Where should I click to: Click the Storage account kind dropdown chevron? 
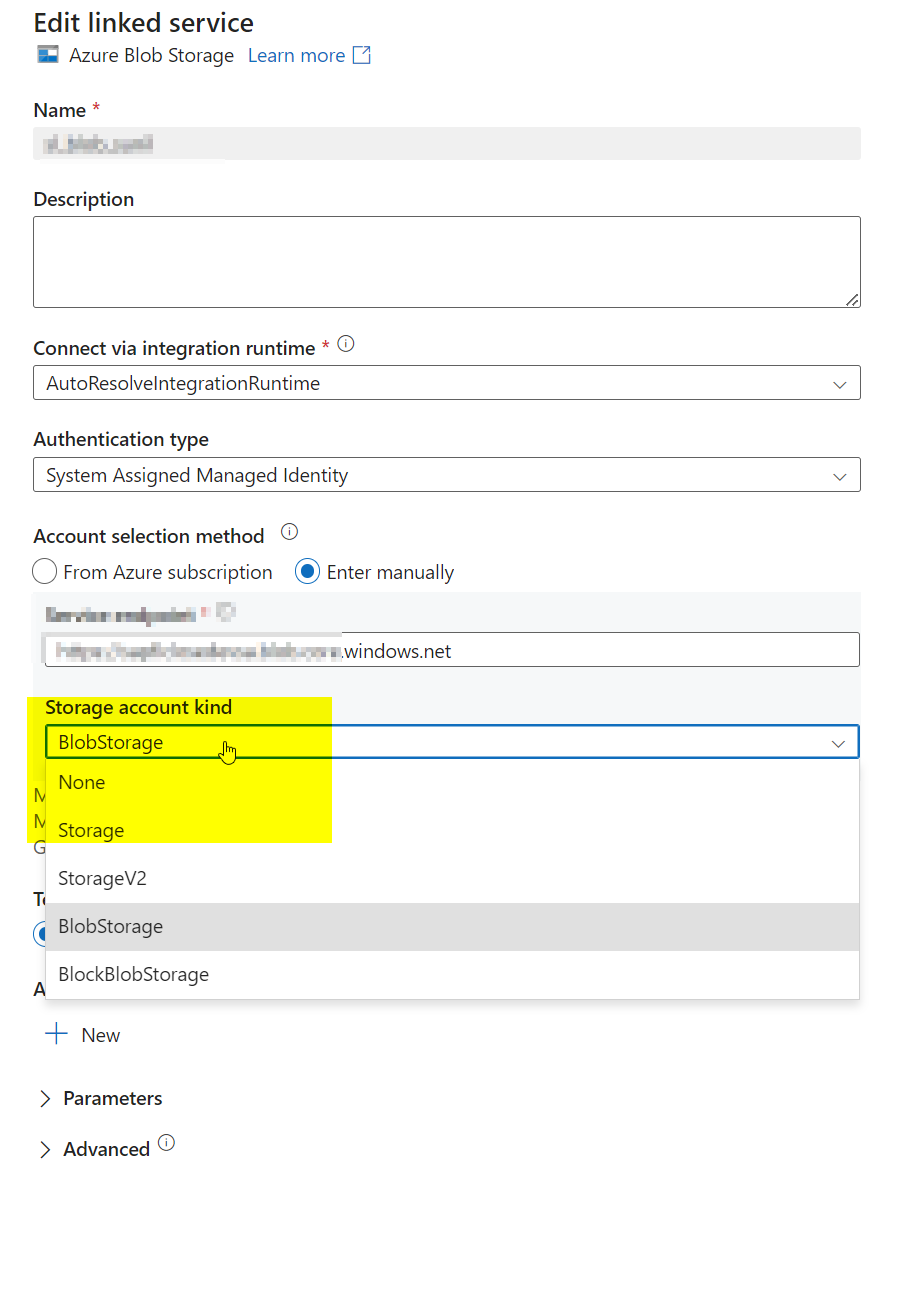tap(840, 741)
